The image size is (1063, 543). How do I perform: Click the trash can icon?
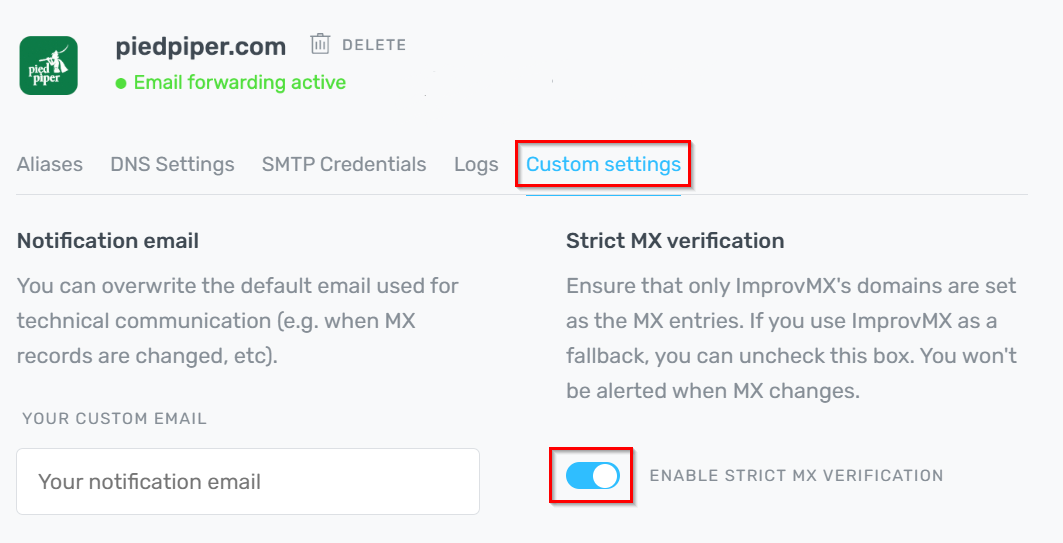320,44
